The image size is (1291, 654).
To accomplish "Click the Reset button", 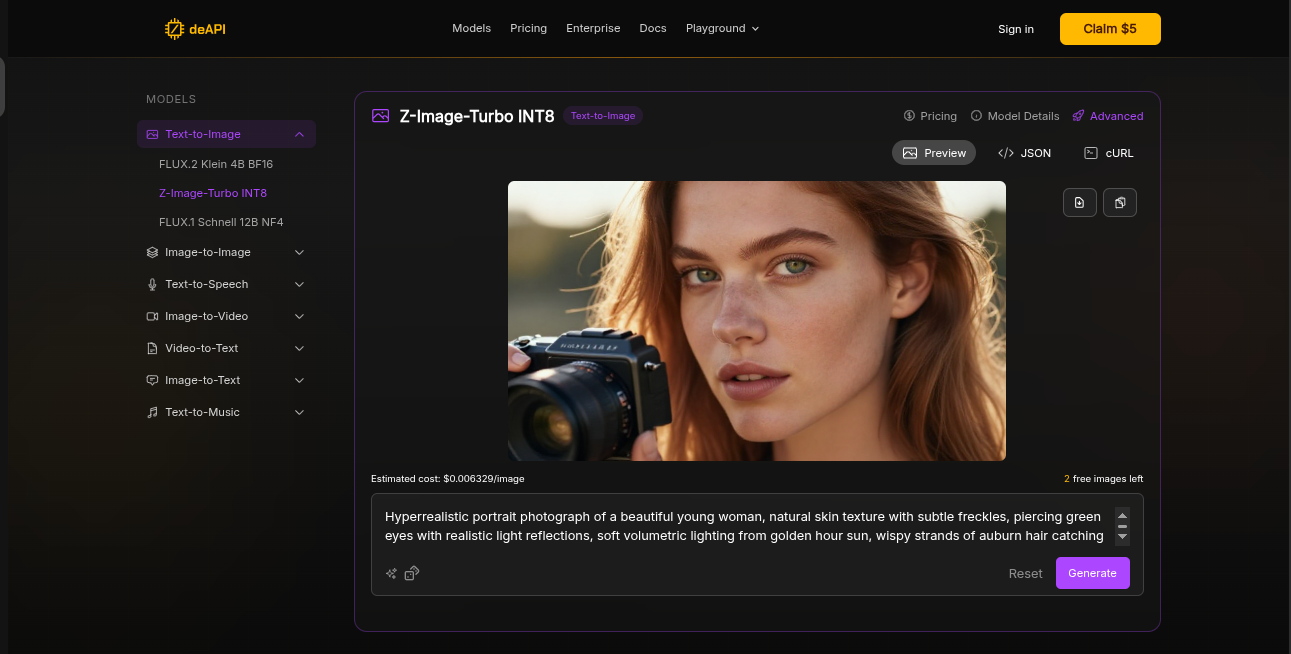I will [1025, 574].
